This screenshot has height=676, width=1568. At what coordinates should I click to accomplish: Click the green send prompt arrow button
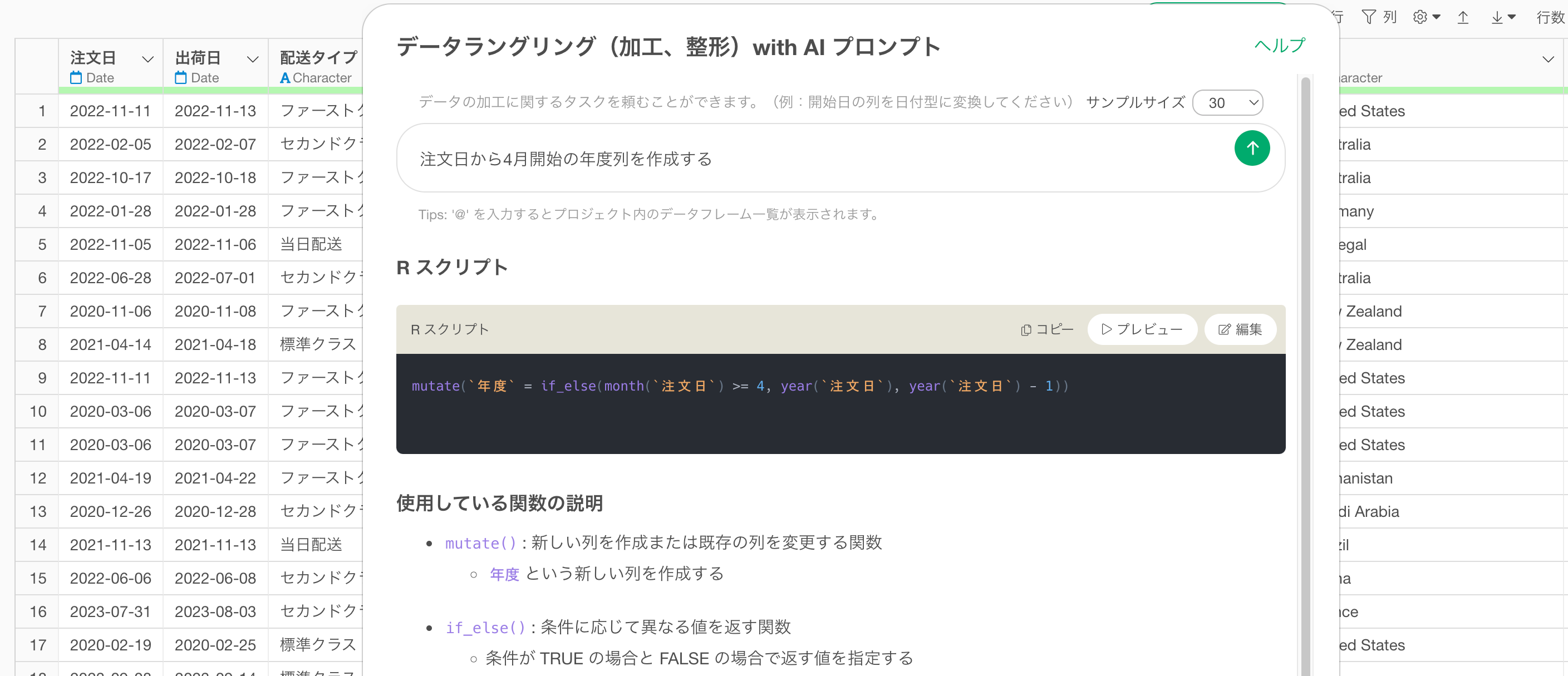[1251, 149]
